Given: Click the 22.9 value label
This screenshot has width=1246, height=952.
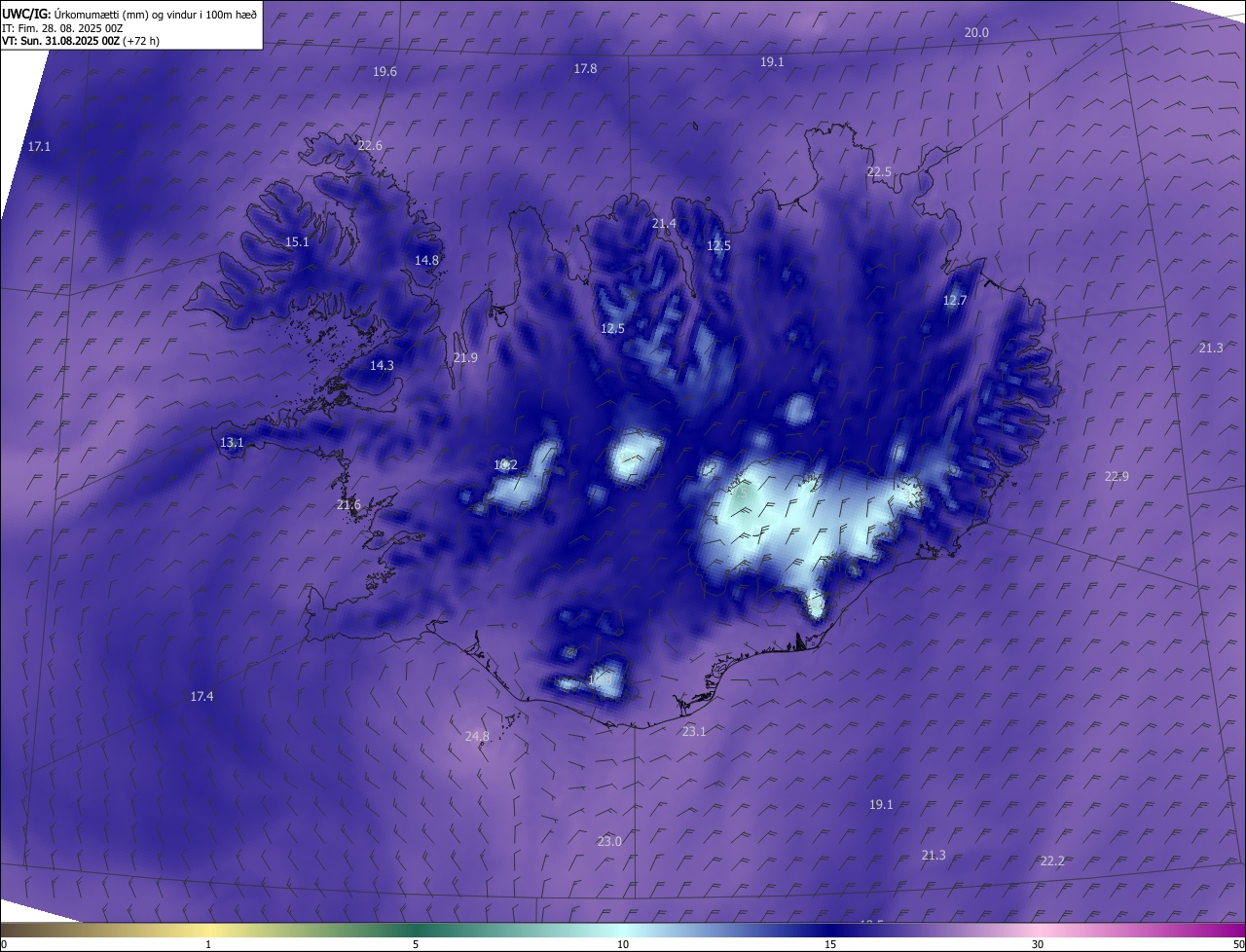Looking at the screenshot, I should [x=1117, y=477].
